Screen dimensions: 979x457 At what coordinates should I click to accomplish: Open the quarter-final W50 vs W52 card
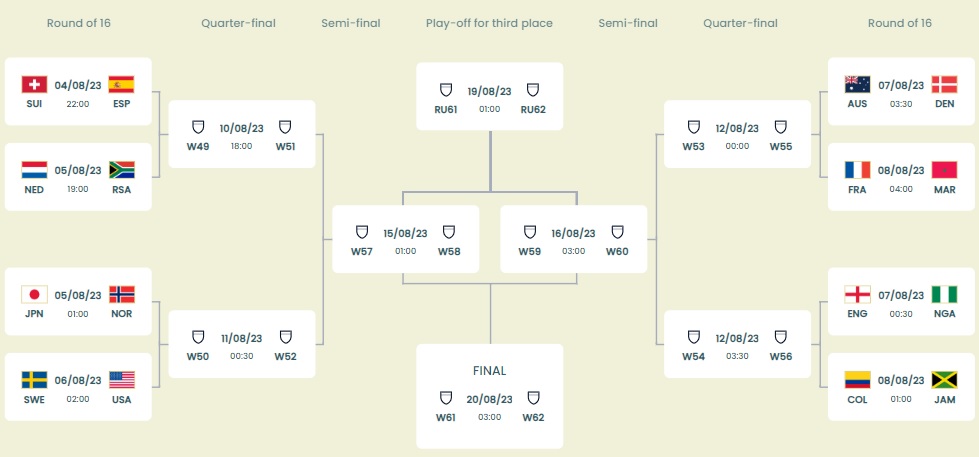[242, 344]
